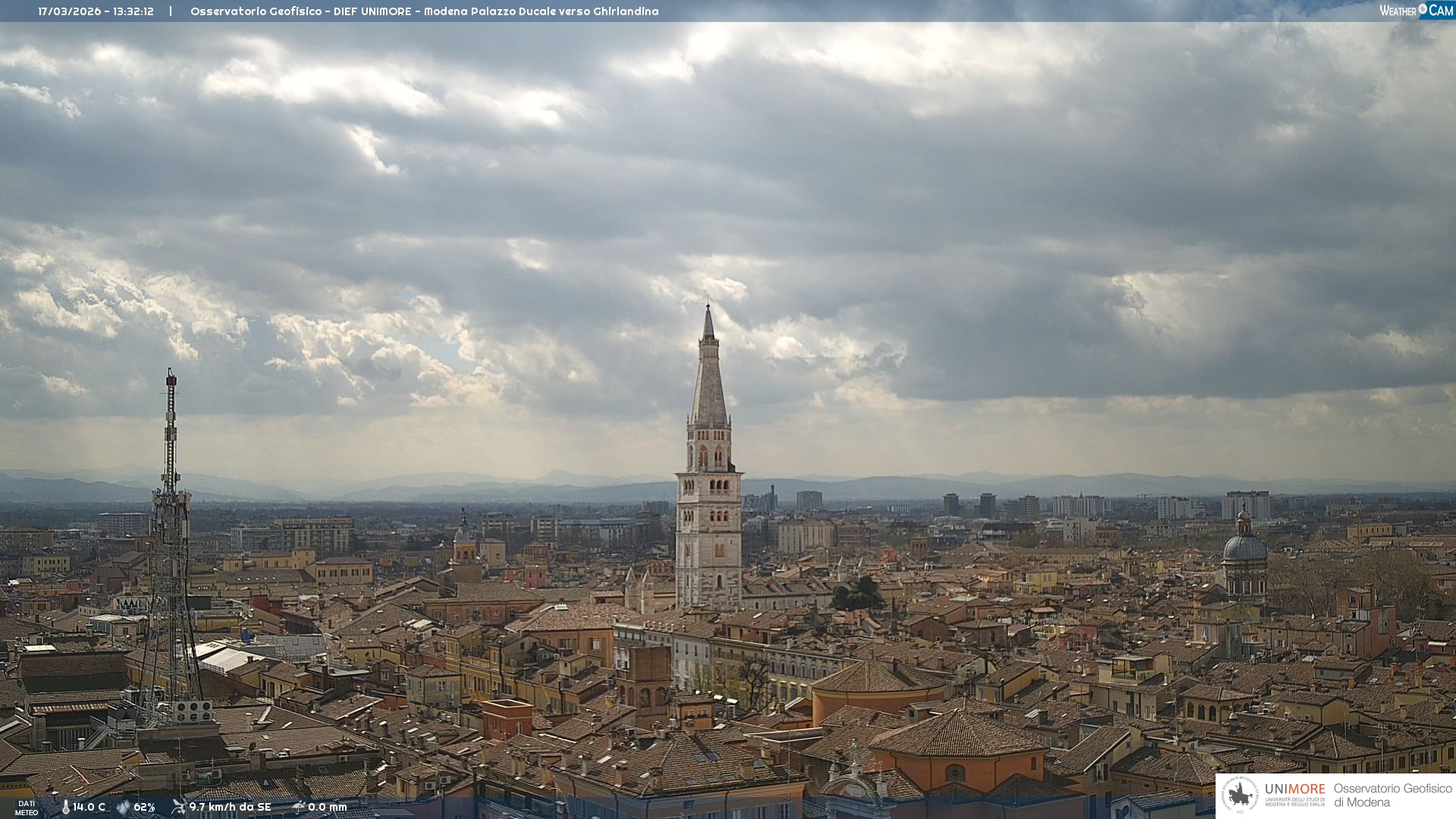The height and width of the screenshot is (819, 1456).
Task: Click the 9.7 km/h da SE wind reading
Action: coord(230,808)
